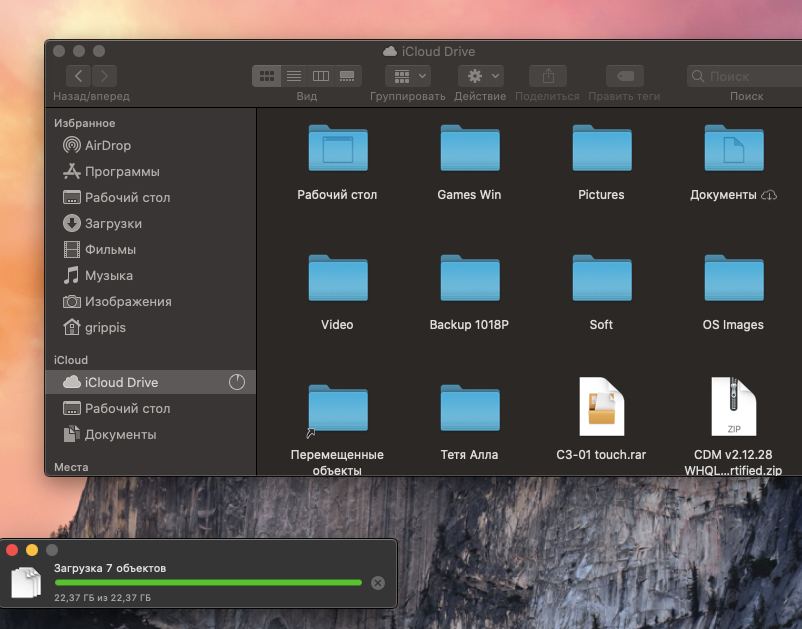Select the Документы folder icon
This screenshot has width=802, height=629.
(733, 148)
